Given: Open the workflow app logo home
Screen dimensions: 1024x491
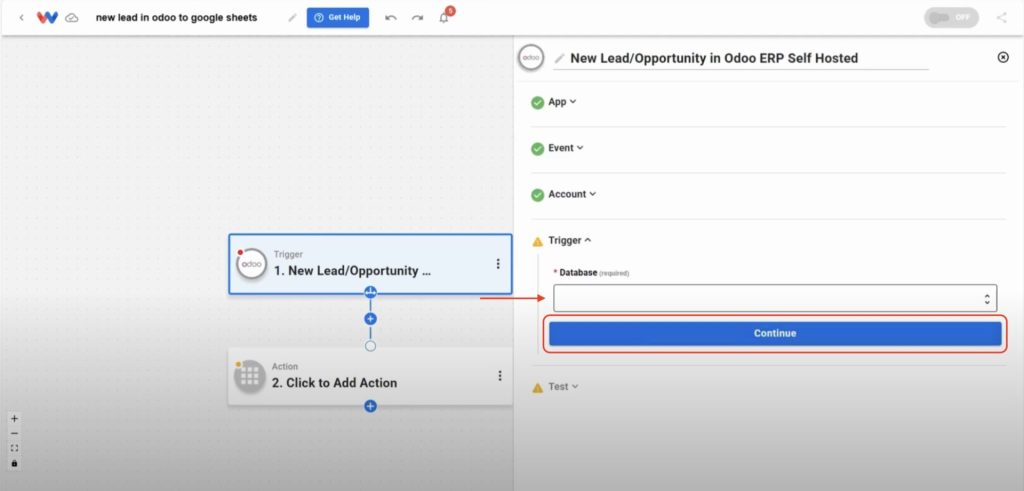Looking at the screenshot, I should 47,18.
